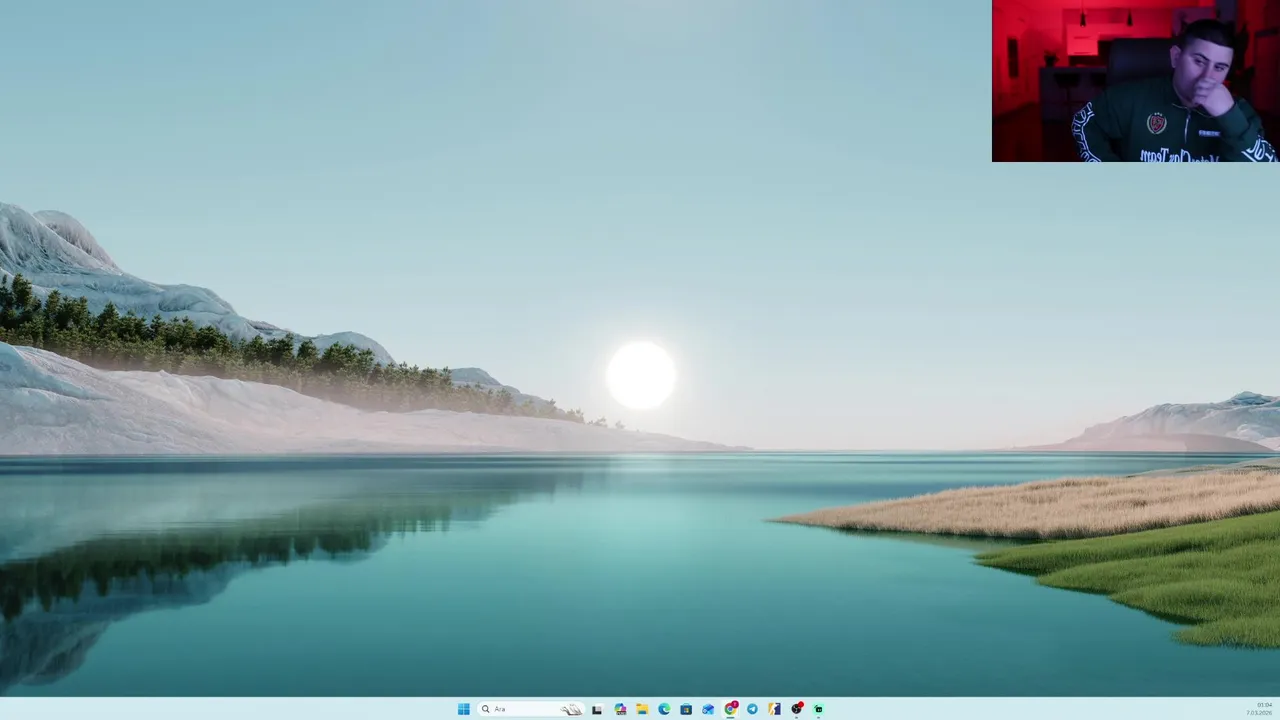The height and width of the screenshot is (720, 1280).
Task: Open the yellow-blue app icon beside Telegram
Action: pos(774,709)
